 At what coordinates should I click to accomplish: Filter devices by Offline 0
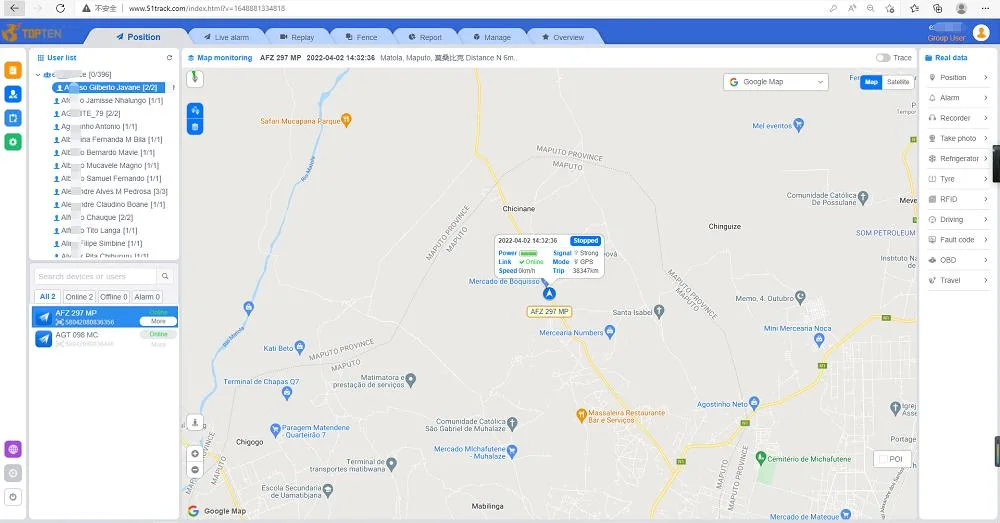click(114, 297)
